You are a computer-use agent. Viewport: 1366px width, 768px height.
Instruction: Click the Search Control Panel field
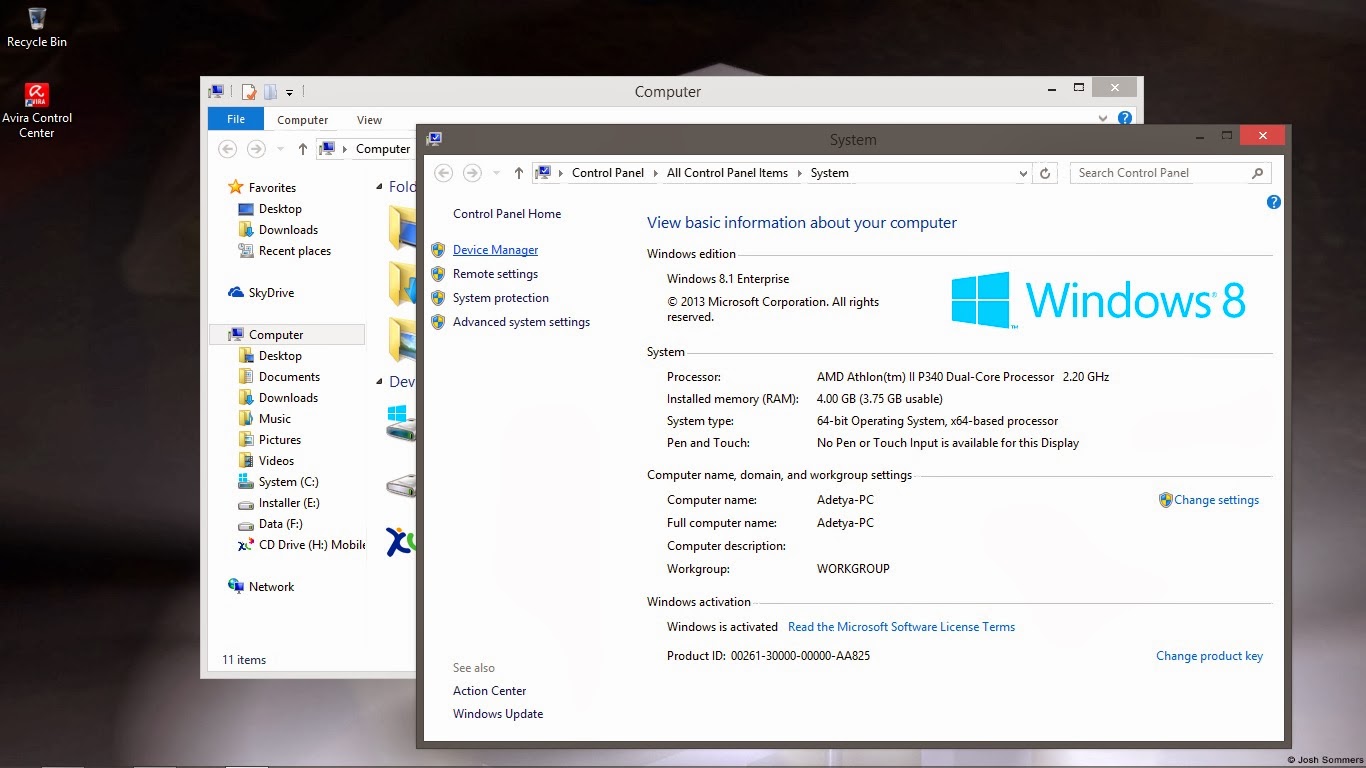[1171, 173]
